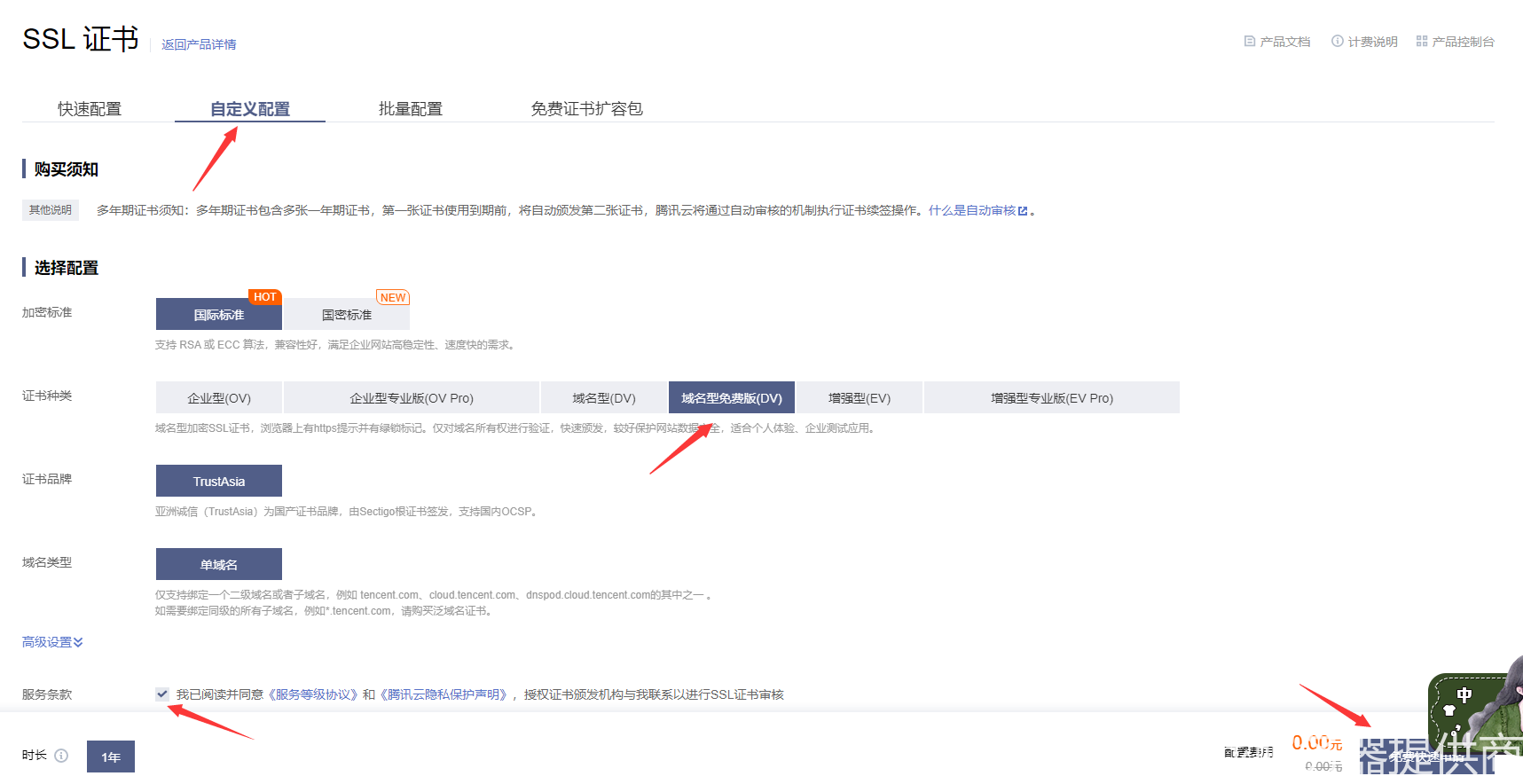Click the SSL 证书 page title
The height and width of the screenshot is (784, 1523).
tap(81, 39)
